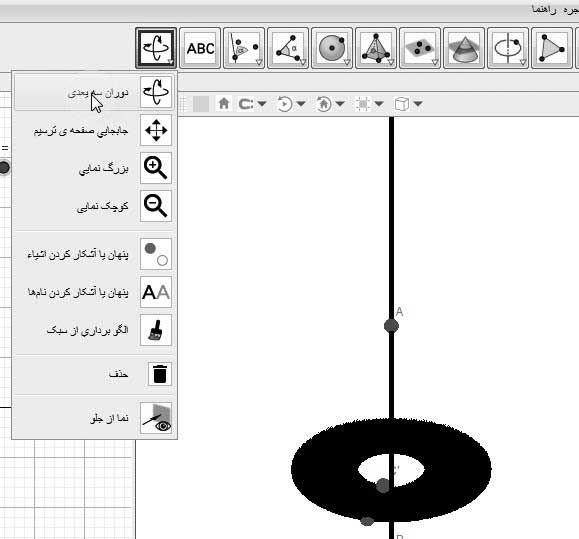Choose the کوچک نمایی zoom out entry
The height and width of the screenshot is (539, 579).
coord(94,206)
